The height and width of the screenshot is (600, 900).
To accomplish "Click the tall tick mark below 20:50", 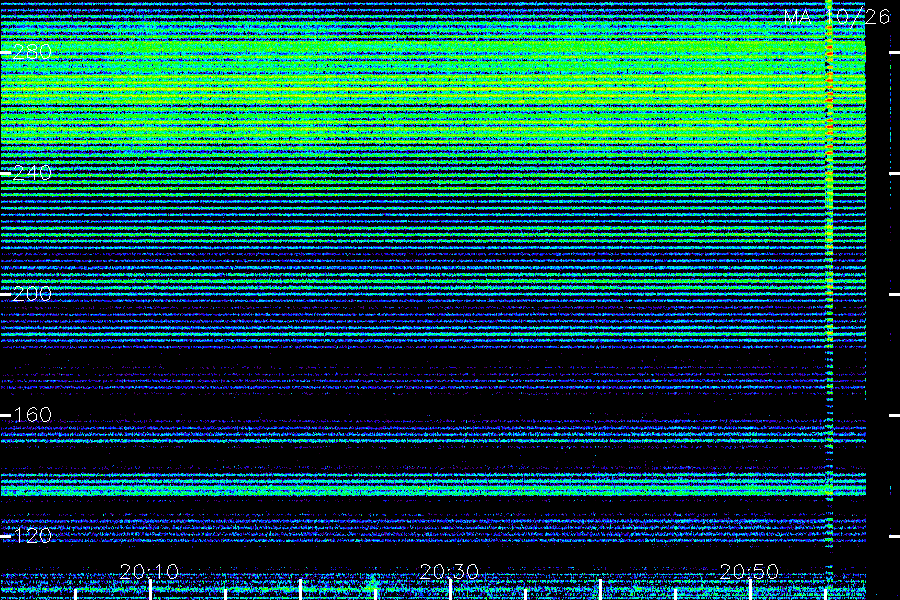I will [x=750, y=590].
